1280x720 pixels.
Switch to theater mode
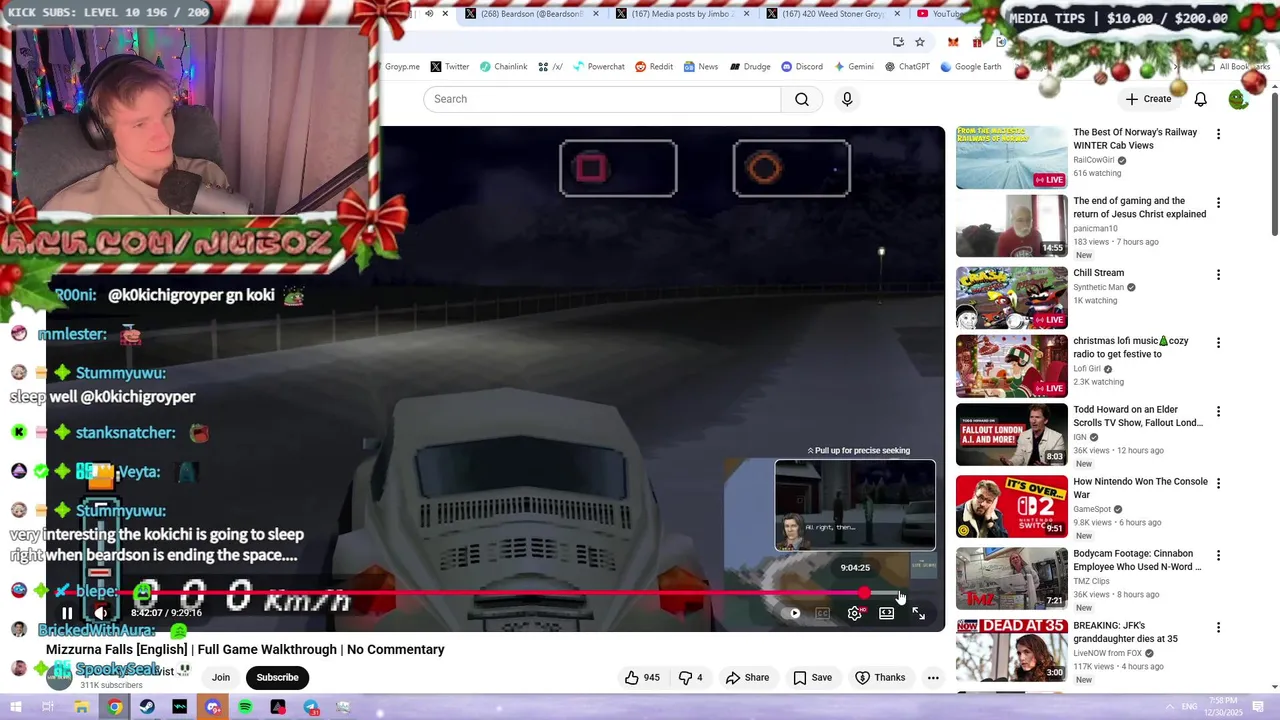(x=886, y=613)
